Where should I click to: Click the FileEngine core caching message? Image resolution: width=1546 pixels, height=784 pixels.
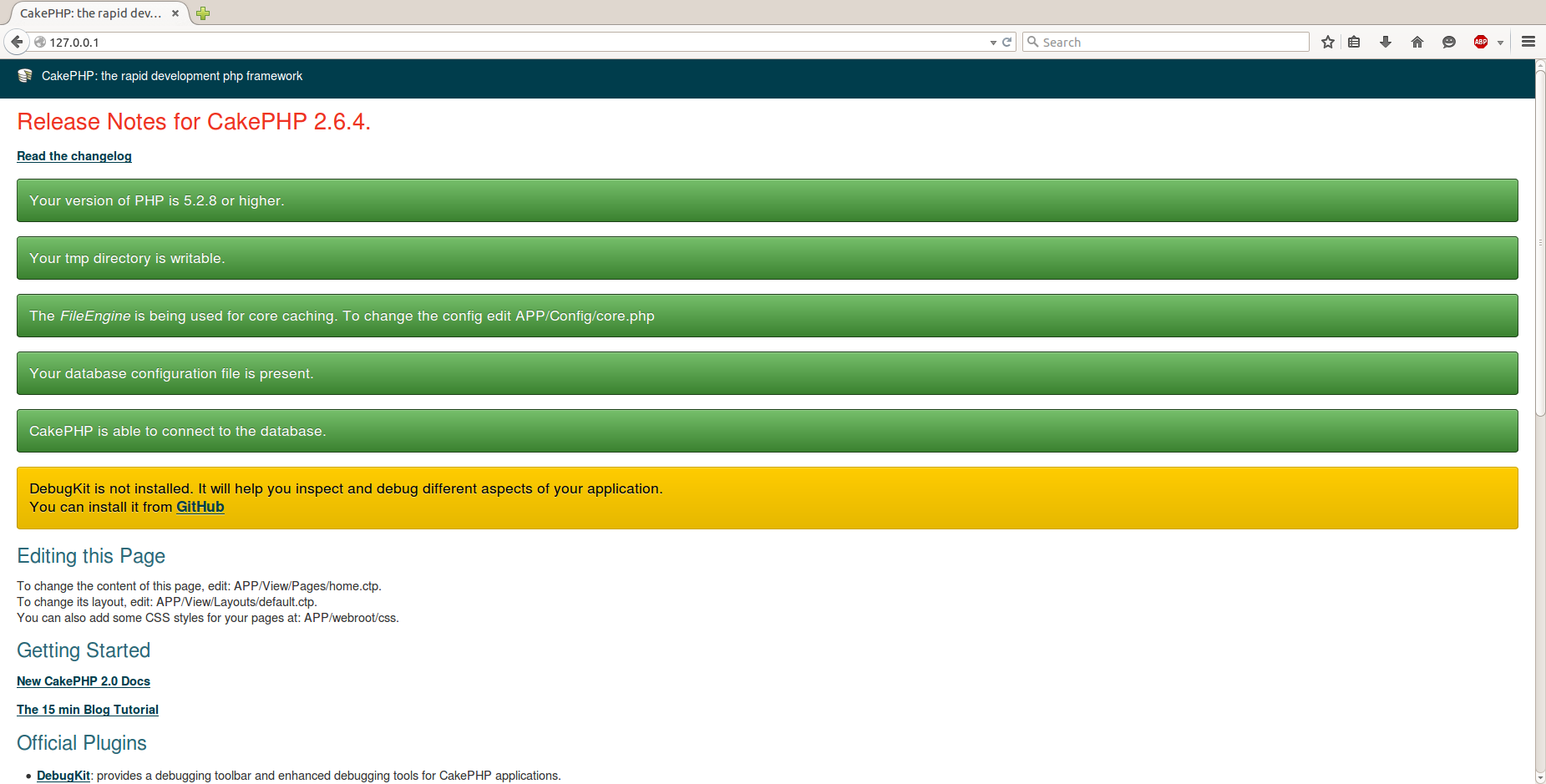tap(767, 316)
